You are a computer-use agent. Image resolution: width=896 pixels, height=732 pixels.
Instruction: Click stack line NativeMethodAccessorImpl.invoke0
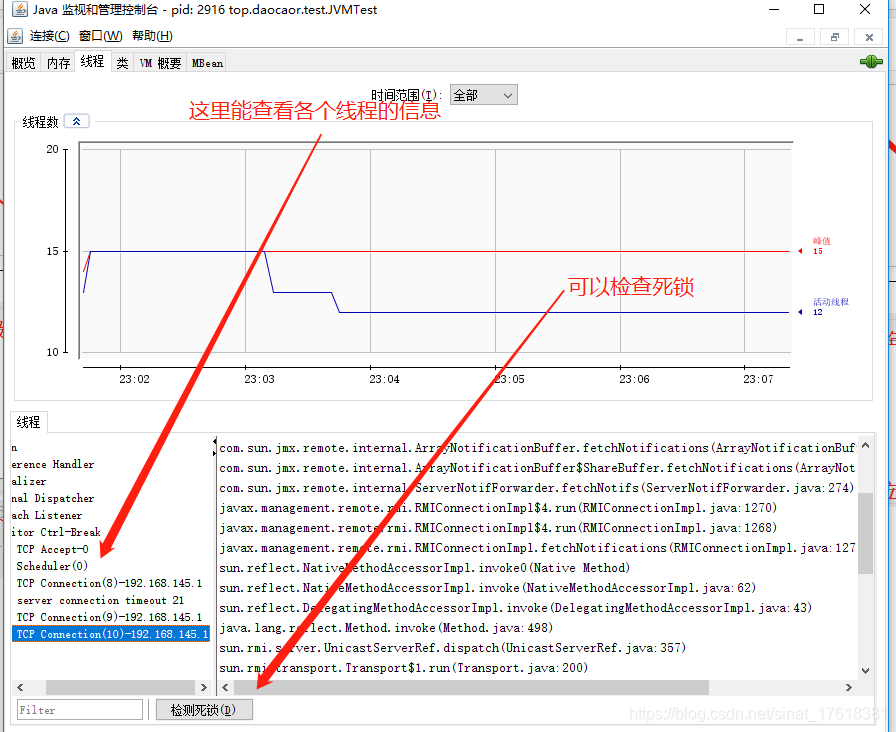tap(425, 568)
